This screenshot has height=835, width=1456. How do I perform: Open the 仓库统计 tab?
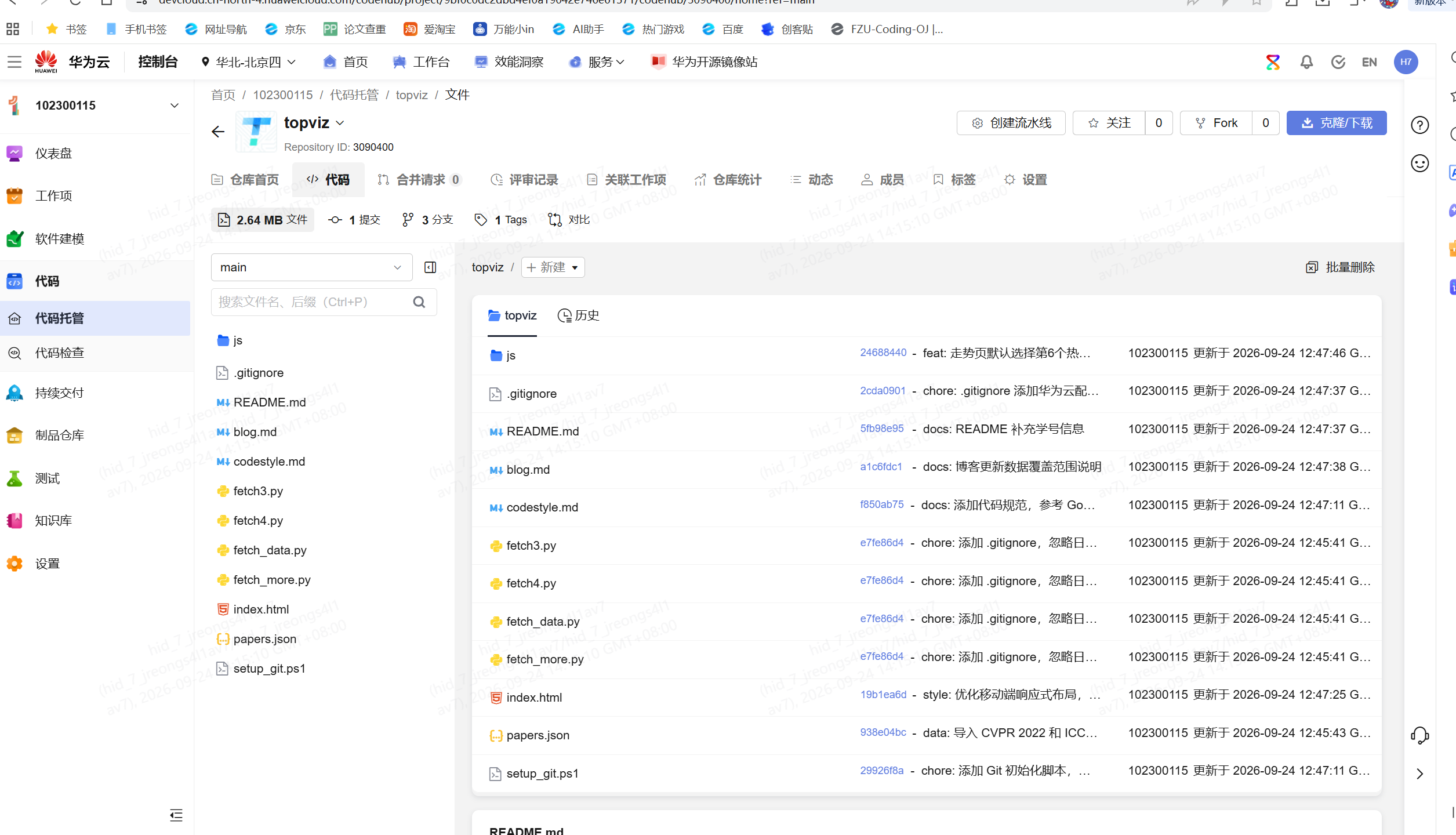728,180
